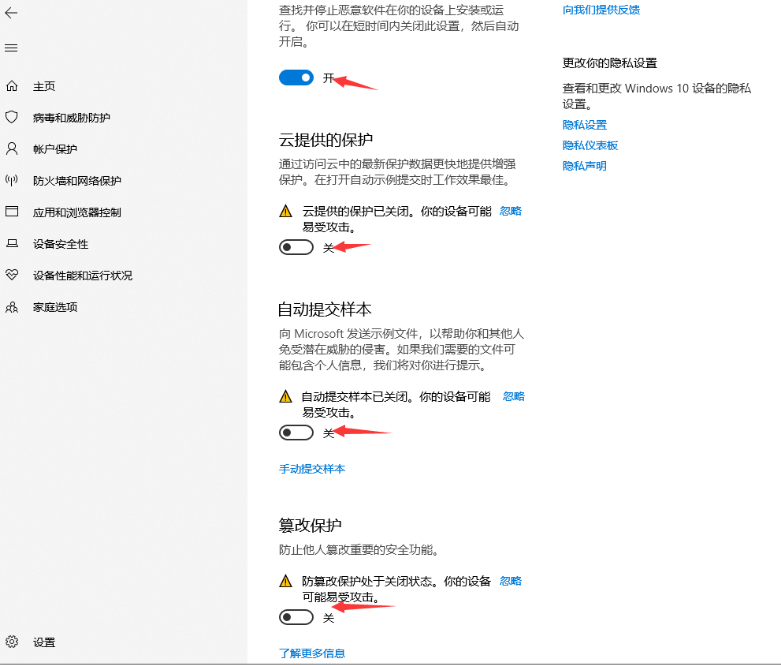The height and width of the screenshot is (665, 781).
Task: Click the 防火墙和网络保护 signal icon
Action: pos(12,181)
